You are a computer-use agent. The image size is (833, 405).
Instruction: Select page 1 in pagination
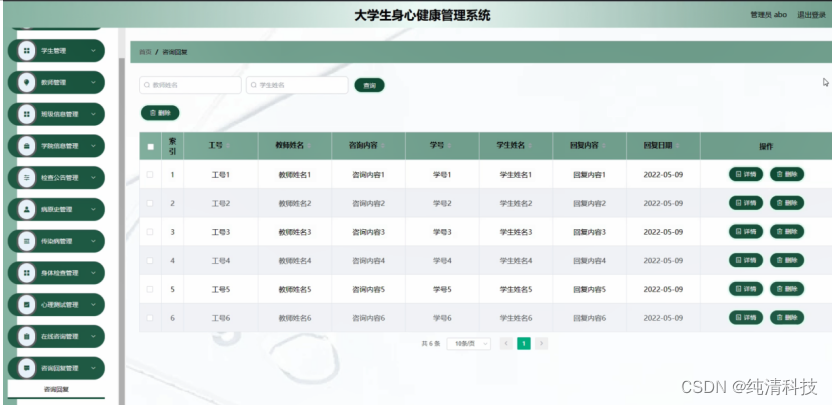[x=524, y=344]
